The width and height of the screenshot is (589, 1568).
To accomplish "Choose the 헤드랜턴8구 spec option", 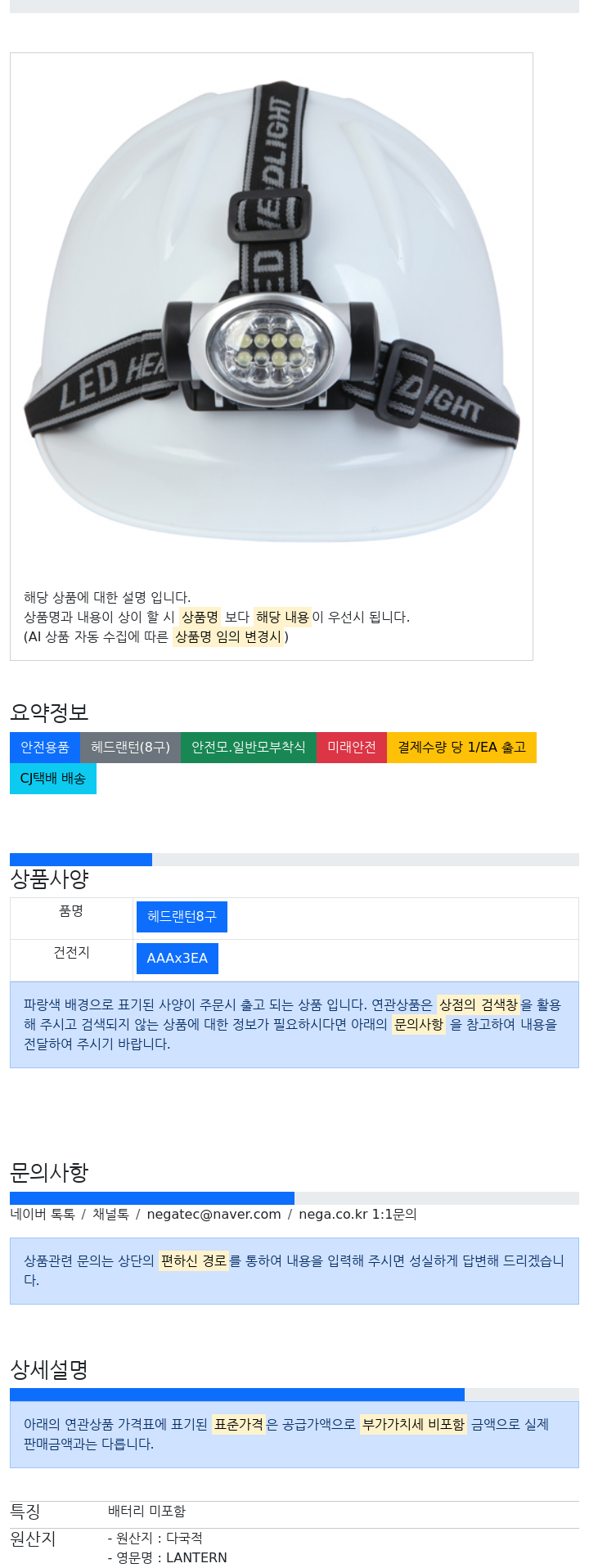I will coord(182,917).
